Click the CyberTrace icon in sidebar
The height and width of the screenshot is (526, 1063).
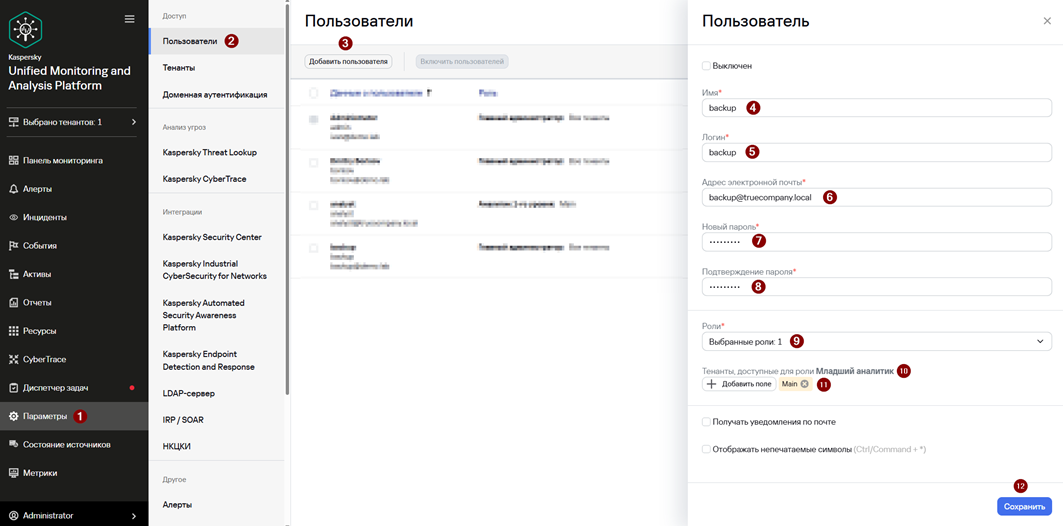click(x=14, y=359)
